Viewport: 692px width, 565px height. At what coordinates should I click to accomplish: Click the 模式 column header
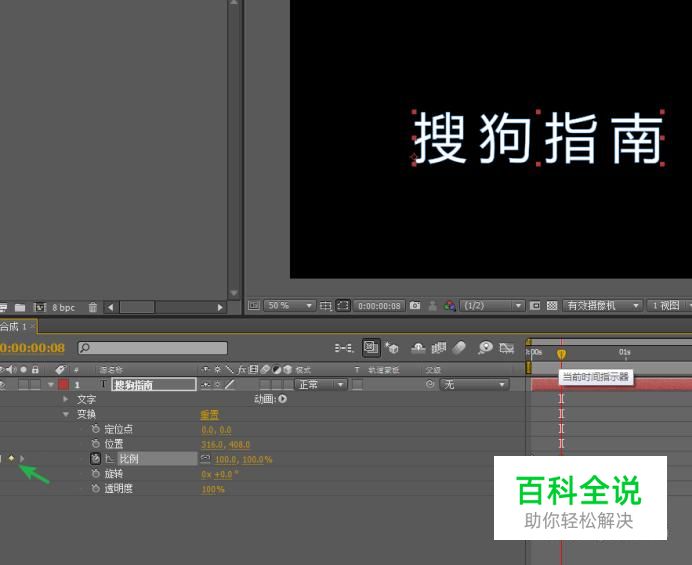click(x=303, y=370)
